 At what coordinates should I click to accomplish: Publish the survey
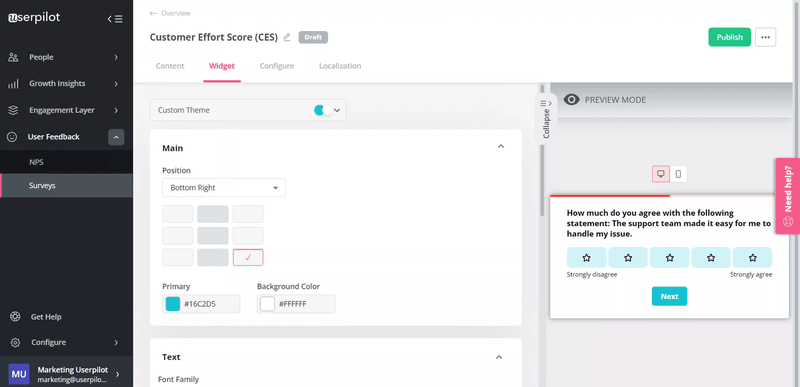pos(730,37)
